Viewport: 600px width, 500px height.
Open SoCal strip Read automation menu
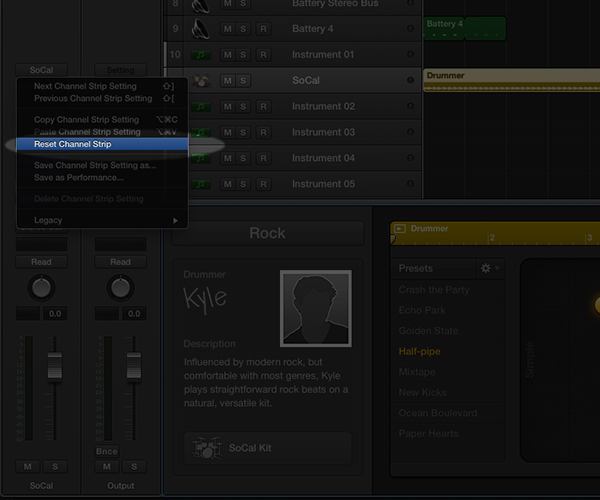[41, 262]
